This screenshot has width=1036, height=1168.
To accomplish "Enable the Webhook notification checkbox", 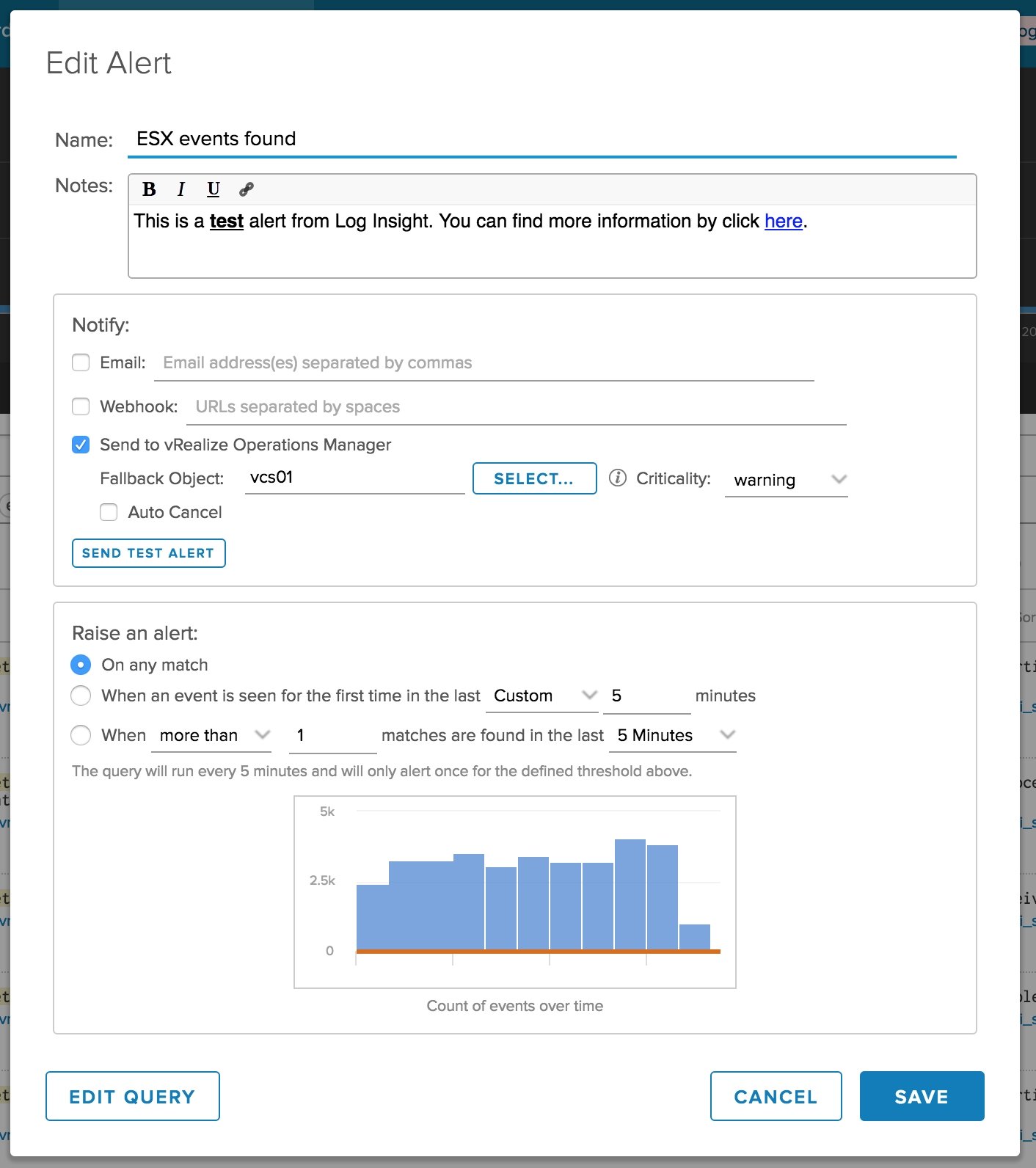I will (81, 406).
